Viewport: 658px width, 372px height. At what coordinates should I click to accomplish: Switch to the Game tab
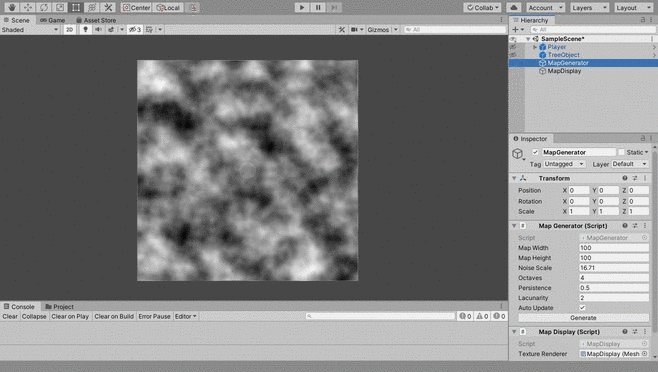coord(52,20)
